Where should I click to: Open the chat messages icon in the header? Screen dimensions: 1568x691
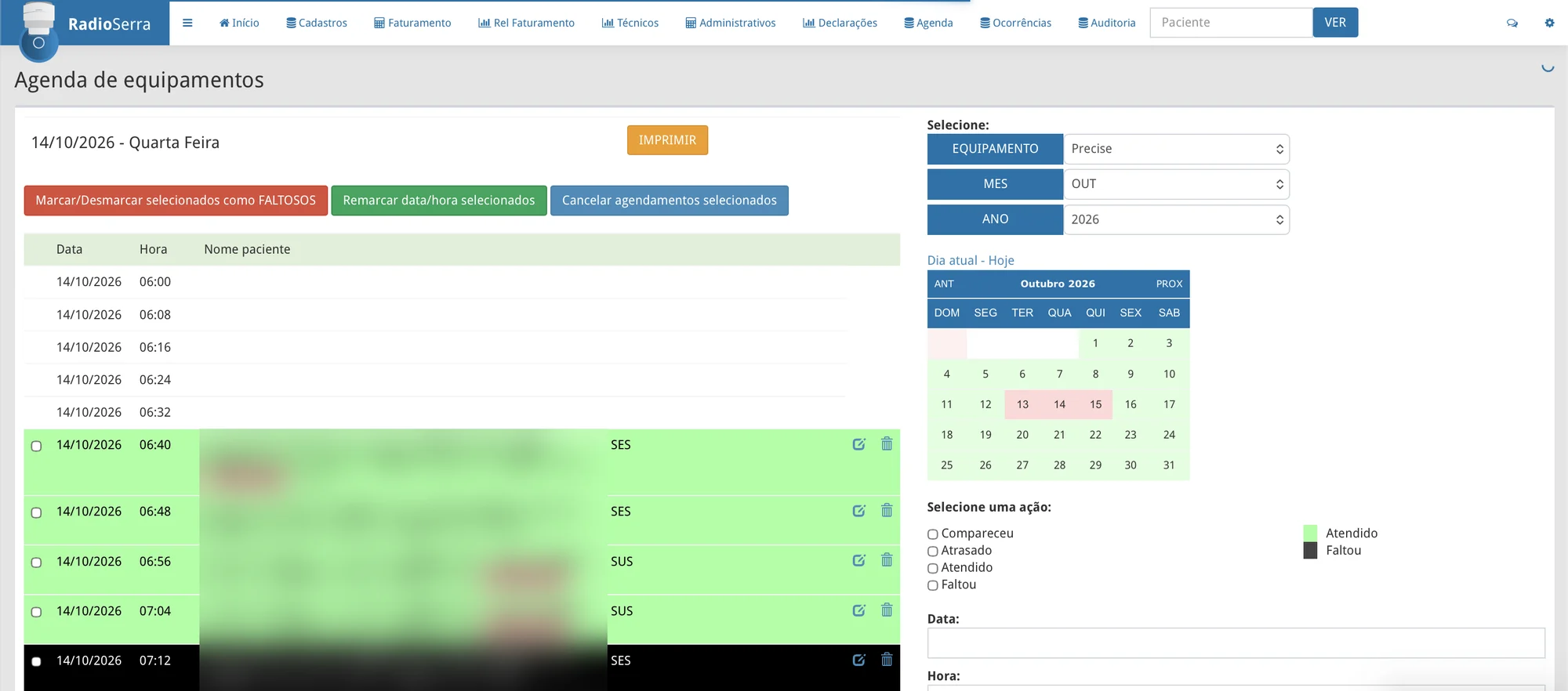[1512, 23]
